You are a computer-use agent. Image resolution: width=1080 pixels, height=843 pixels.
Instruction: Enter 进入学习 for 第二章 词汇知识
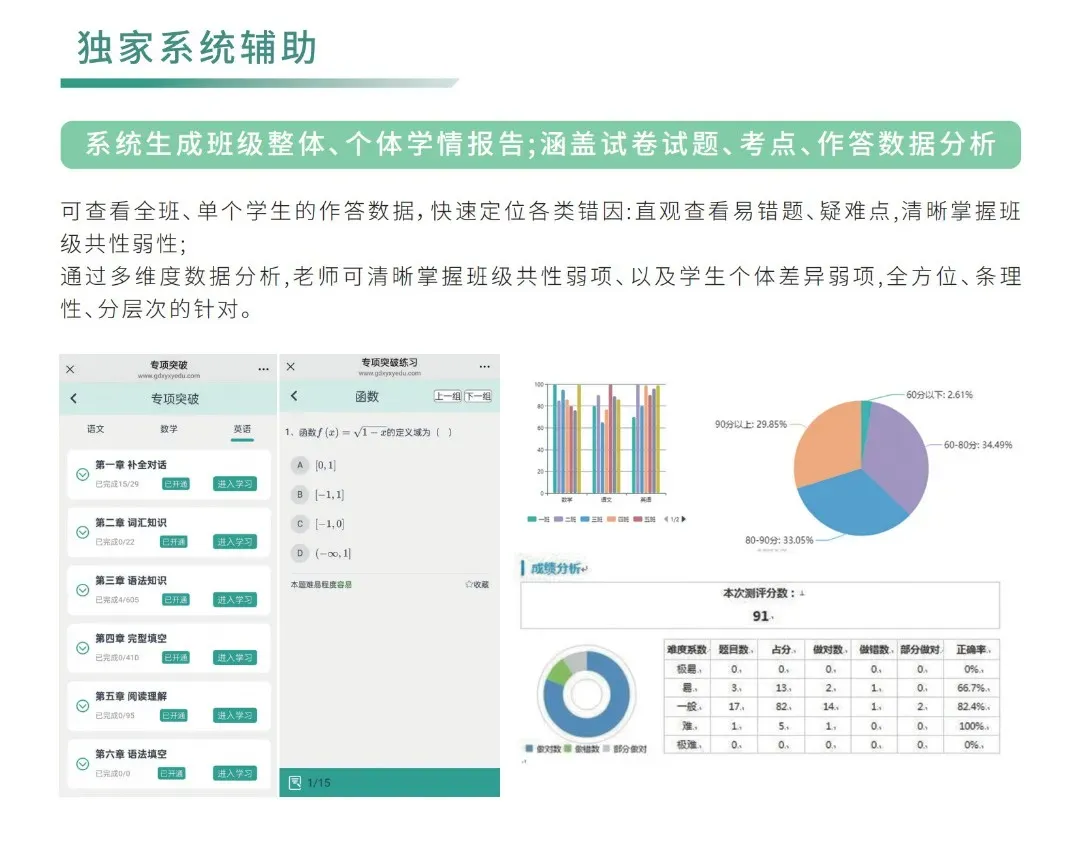tap(235, 541)
